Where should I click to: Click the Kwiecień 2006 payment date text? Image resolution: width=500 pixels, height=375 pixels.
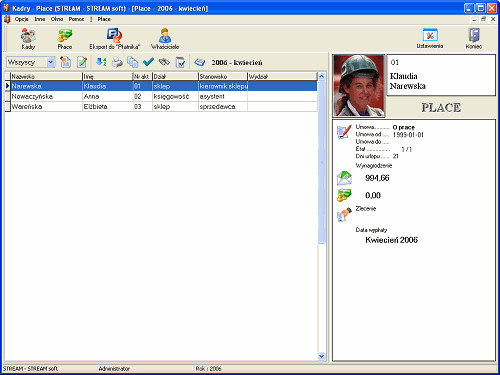(391, 240)
